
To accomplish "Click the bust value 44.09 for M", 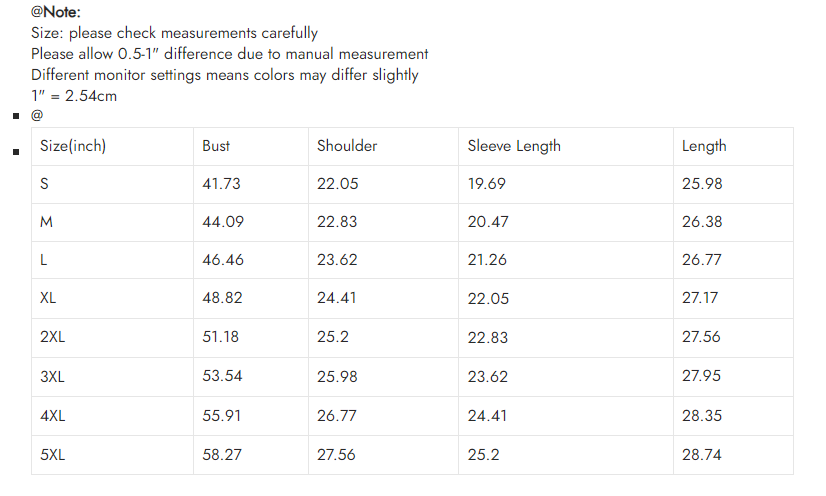I will (x=222, y=222).
